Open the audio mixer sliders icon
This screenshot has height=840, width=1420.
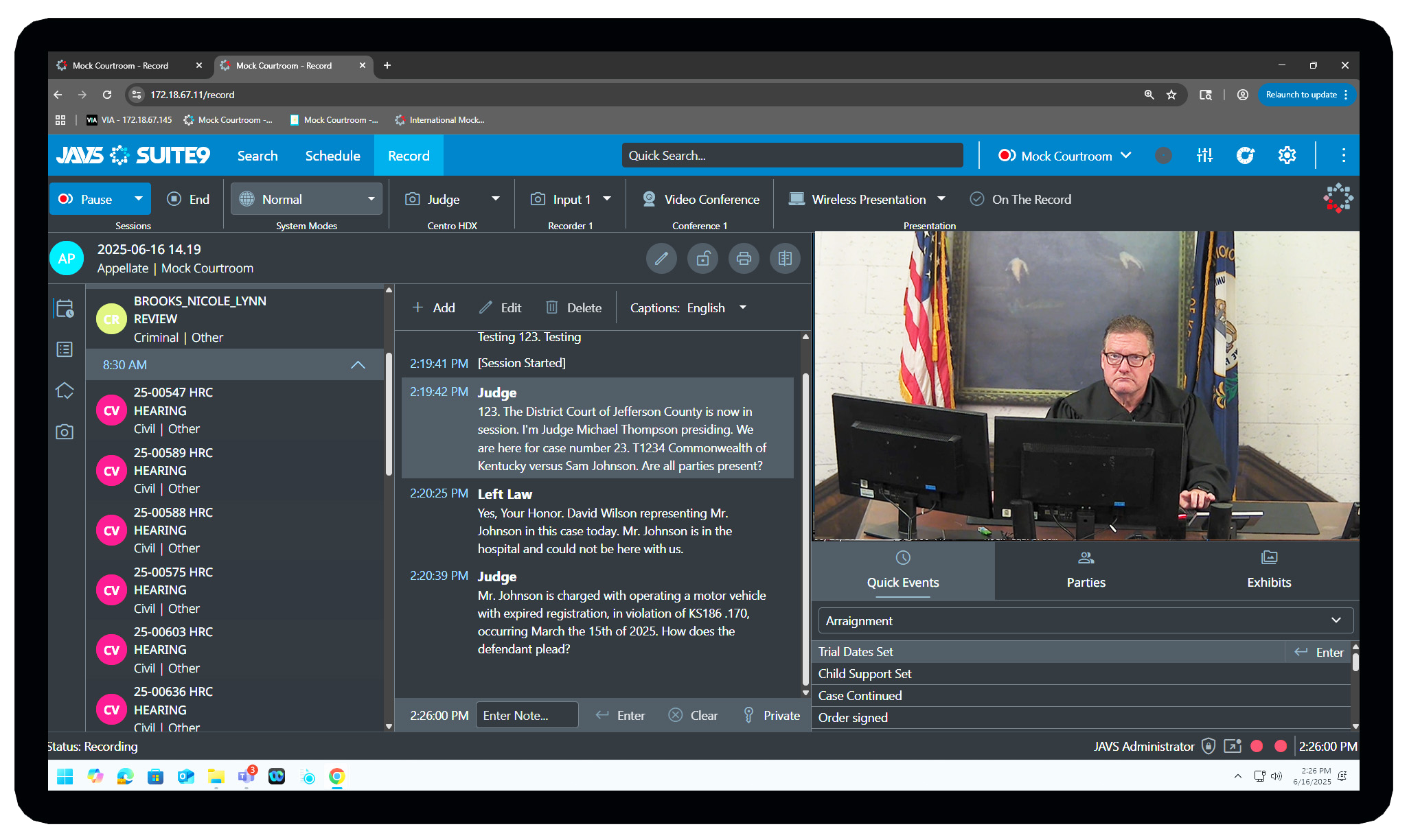click(x=1204, y=156)
